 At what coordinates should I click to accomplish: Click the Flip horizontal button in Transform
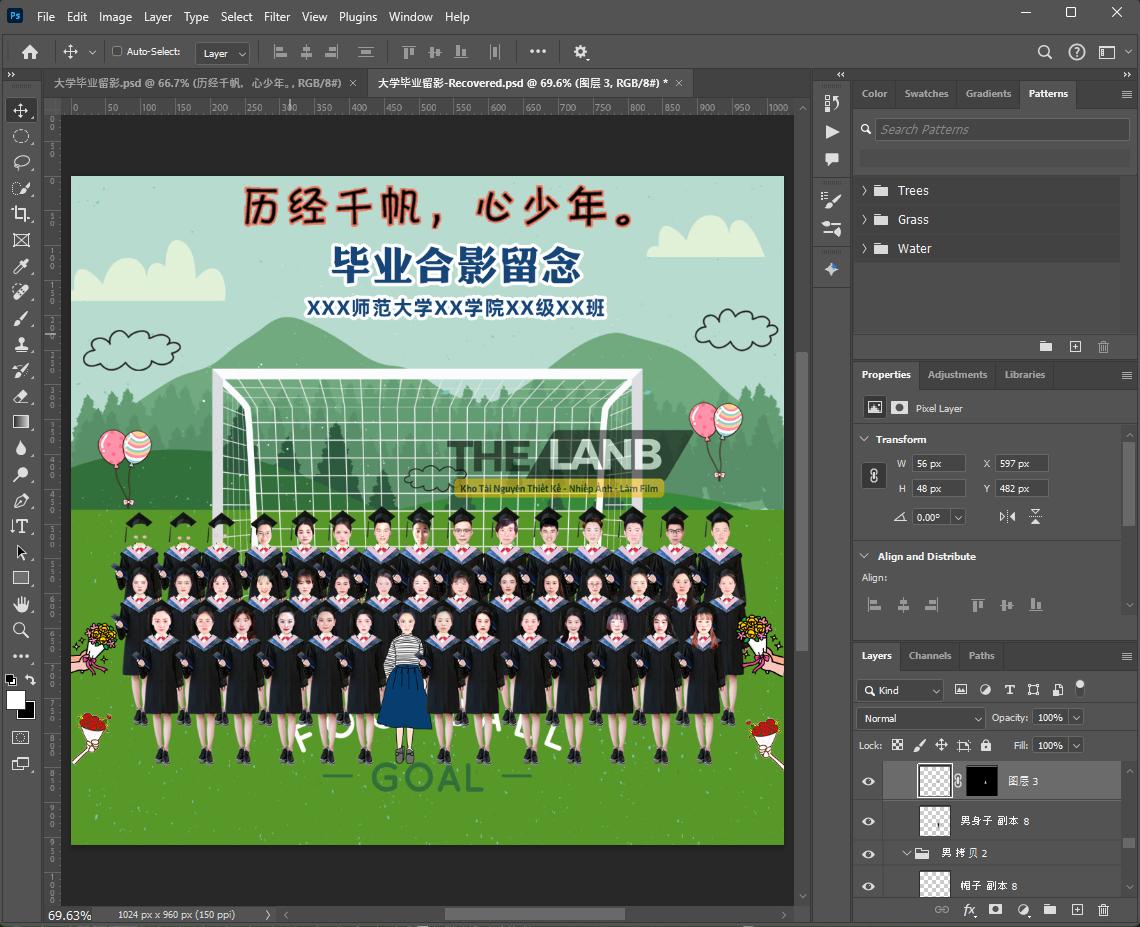1007,517
